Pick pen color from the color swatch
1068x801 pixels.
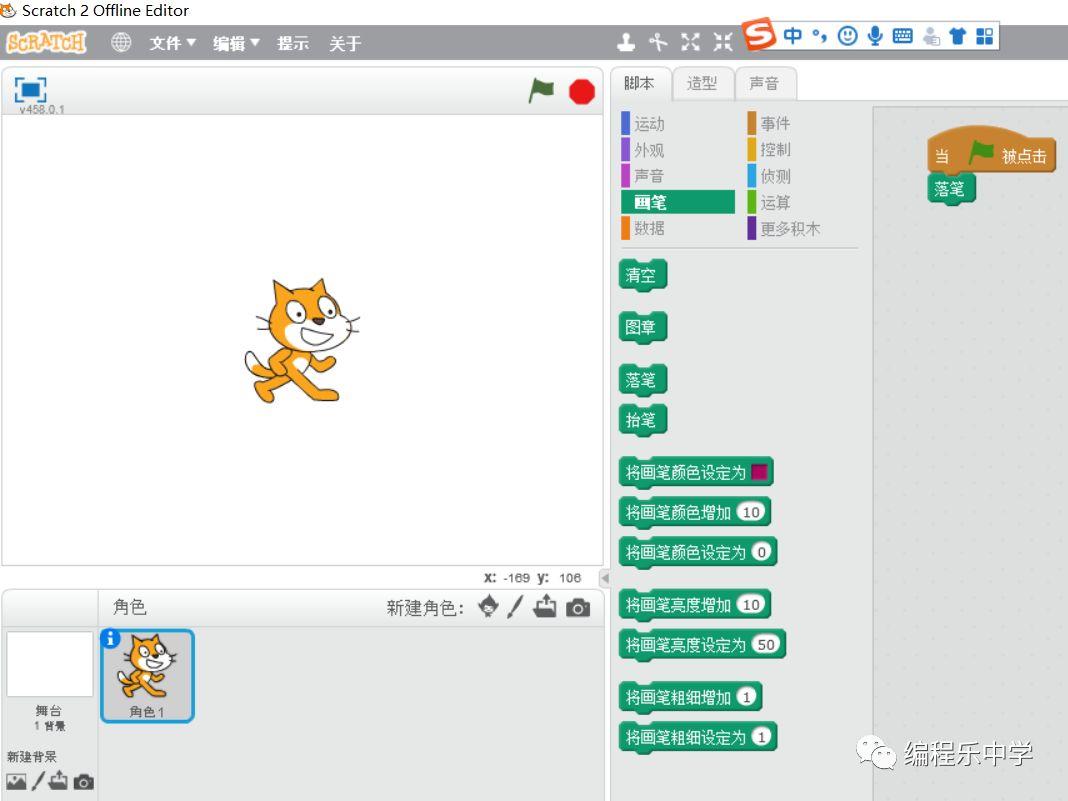pyautogui.click(x=759, y=471)
